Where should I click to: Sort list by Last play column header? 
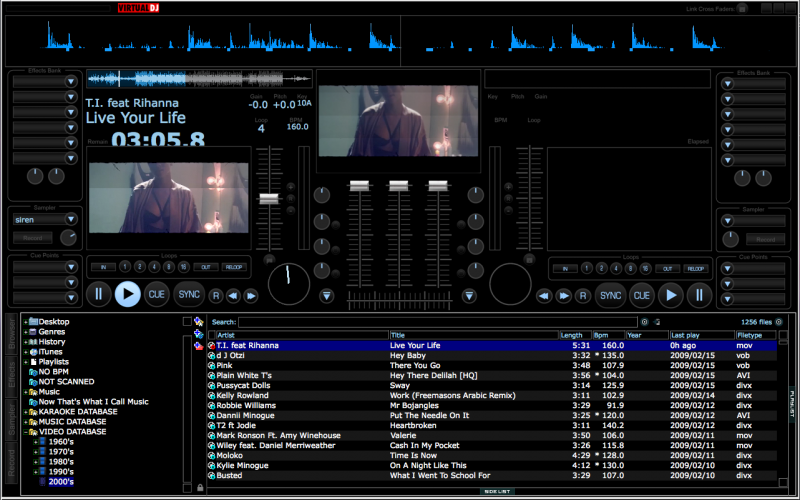(702, 335)
